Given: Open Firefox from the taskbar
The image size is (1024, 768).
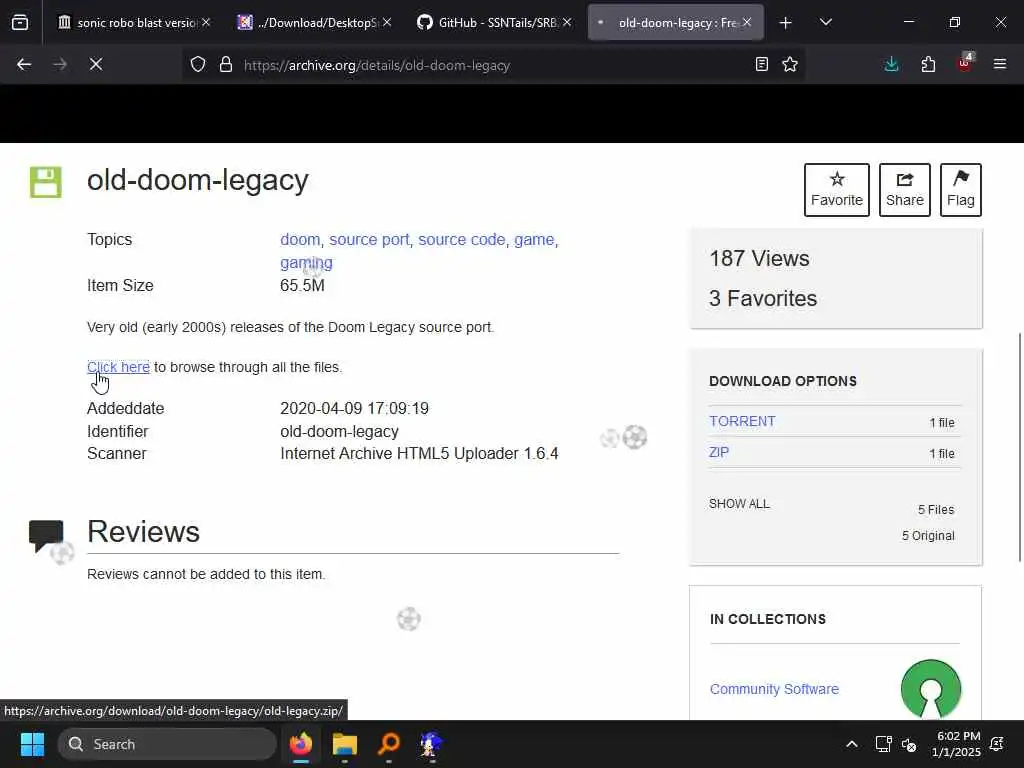Looking at the screenshot, I should click(x=301, y=744).
